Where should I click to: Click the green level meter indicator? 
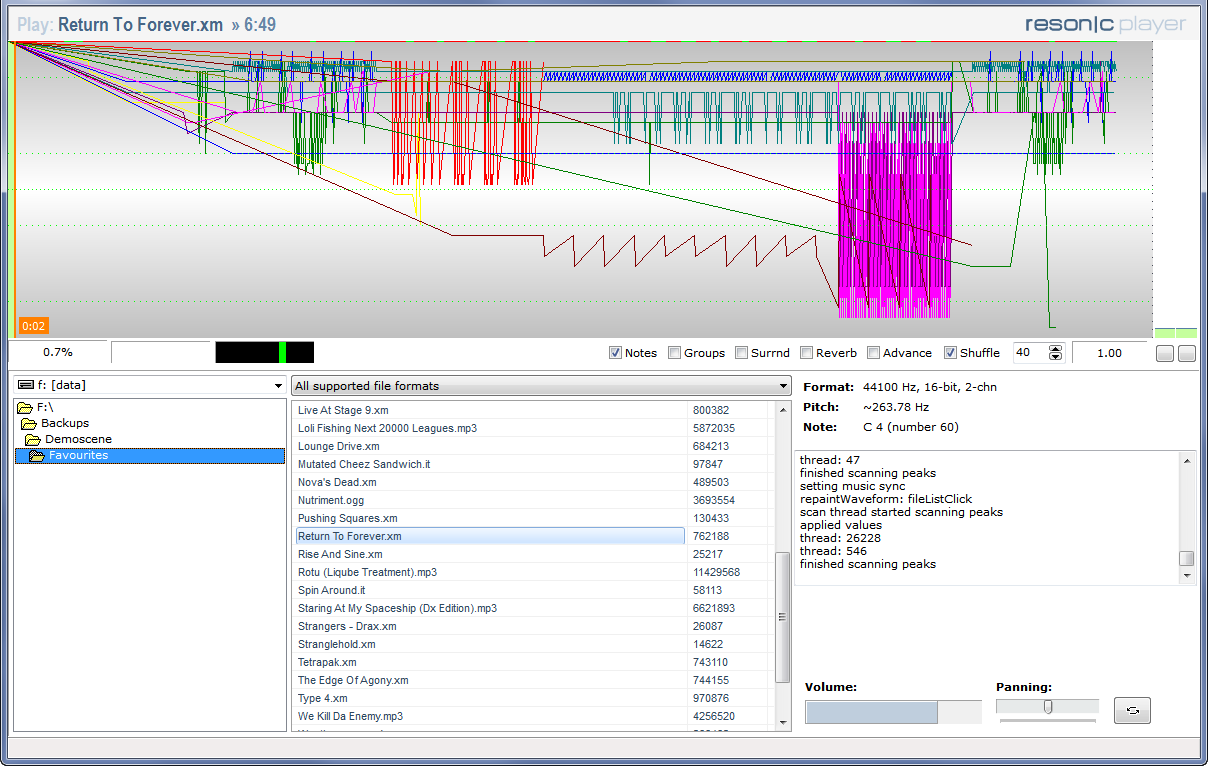tap(283, 352)
